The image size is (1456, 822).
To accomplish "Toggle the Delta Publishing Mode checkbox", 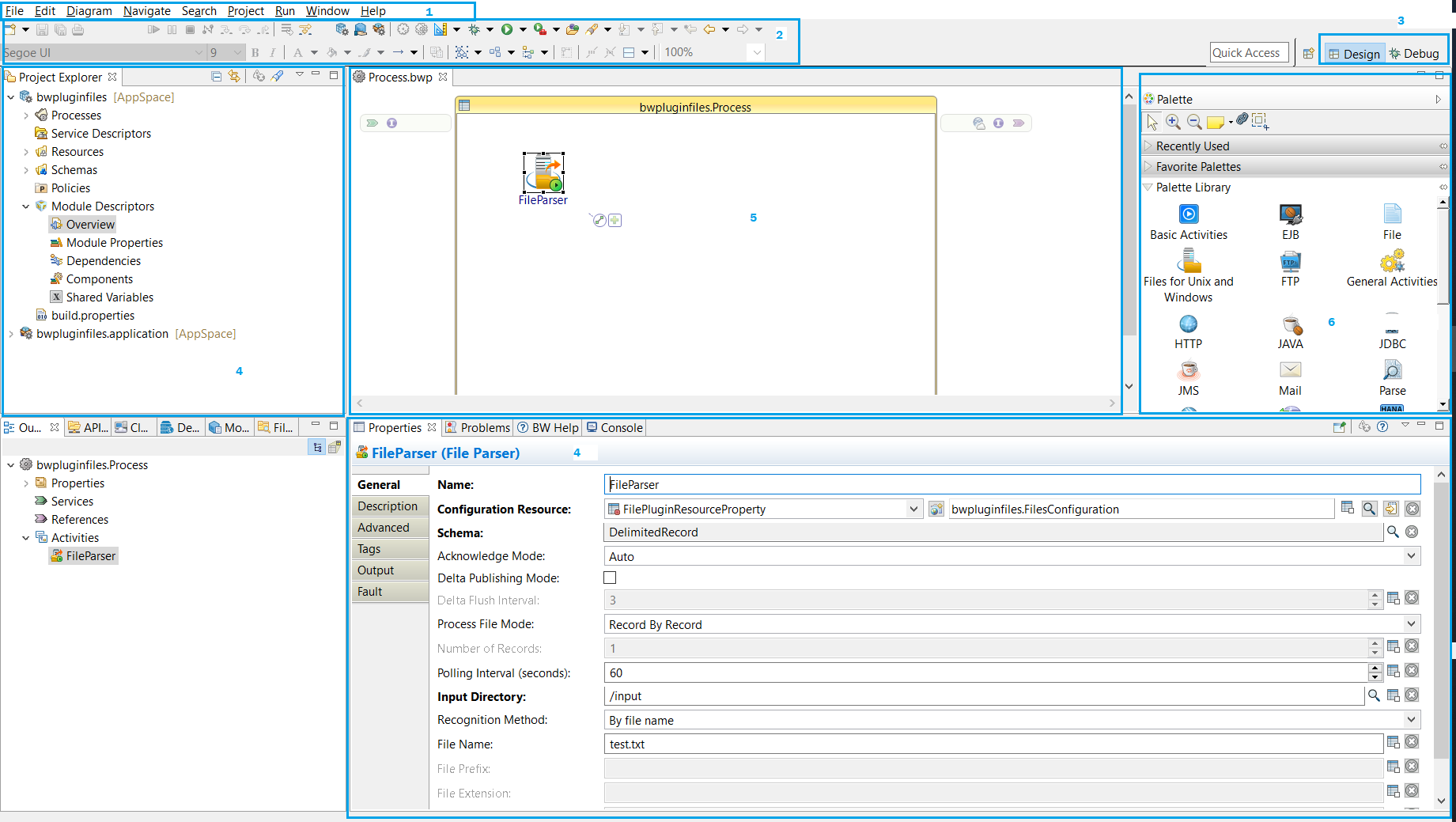I will (x=610, y=578).
